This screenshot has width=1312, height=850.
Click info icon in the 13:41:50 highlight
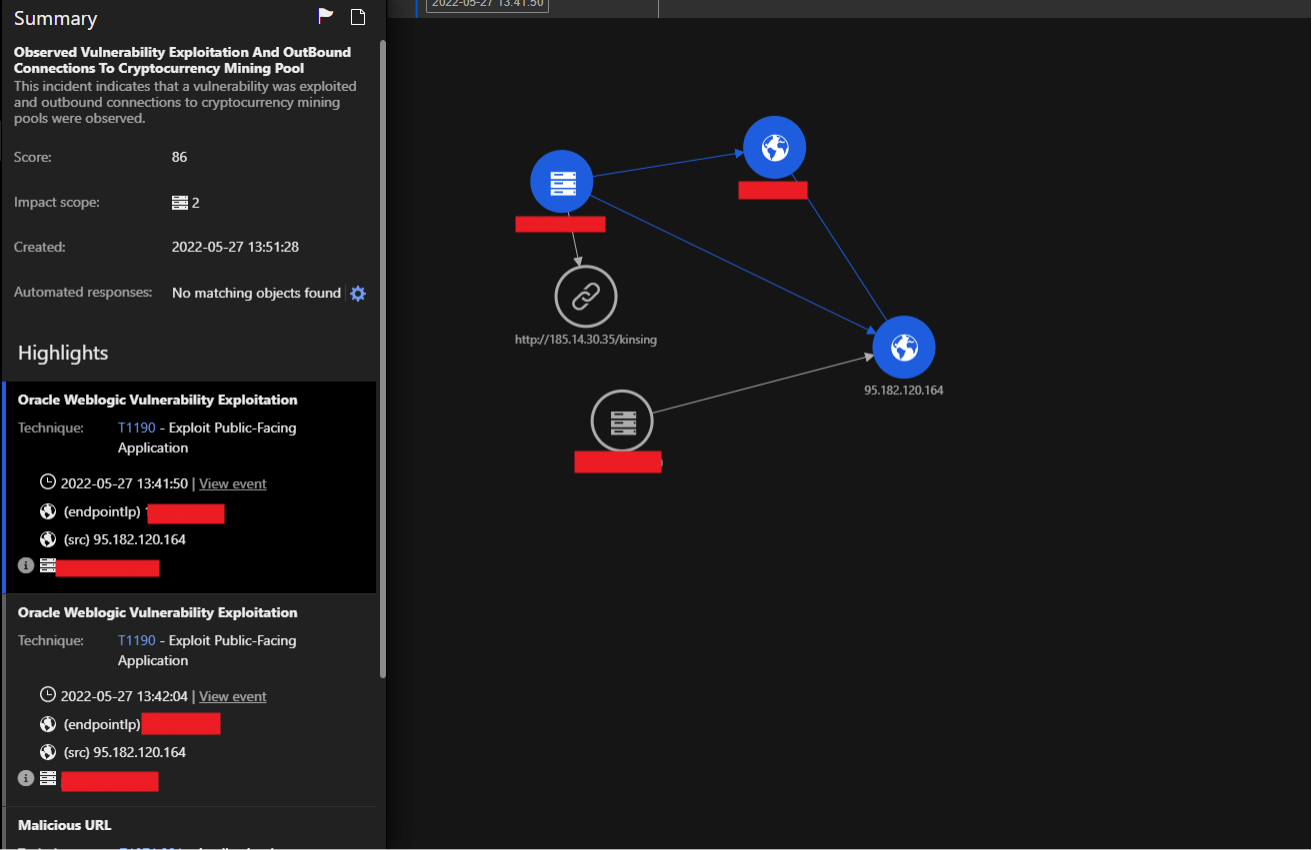[26, 566]
